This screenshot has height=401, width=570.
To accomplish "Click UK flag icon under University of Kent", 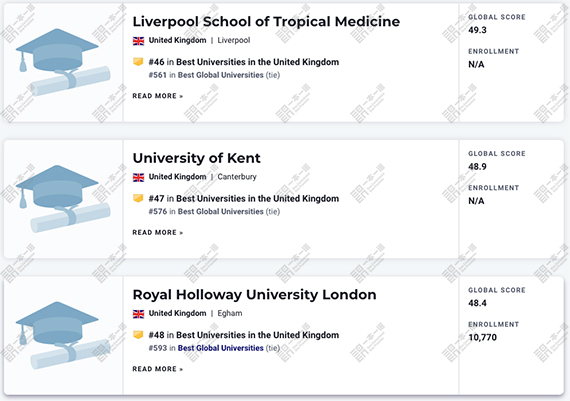I will coord(139,177).
